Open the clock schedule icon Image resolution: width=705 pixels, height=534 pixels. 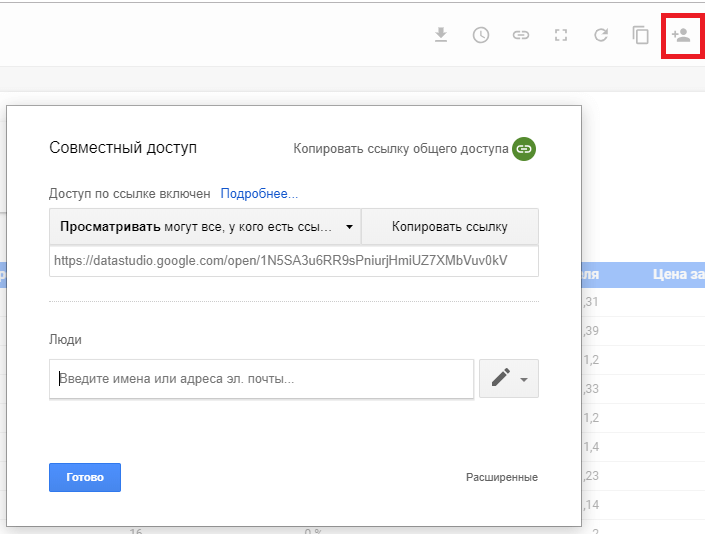481,35
